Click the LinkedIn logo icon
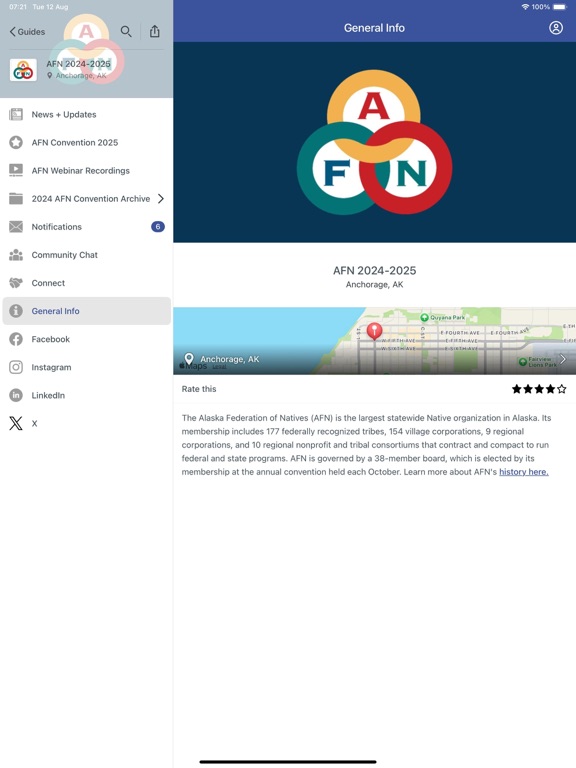576x768 pixels. point(16,395)
